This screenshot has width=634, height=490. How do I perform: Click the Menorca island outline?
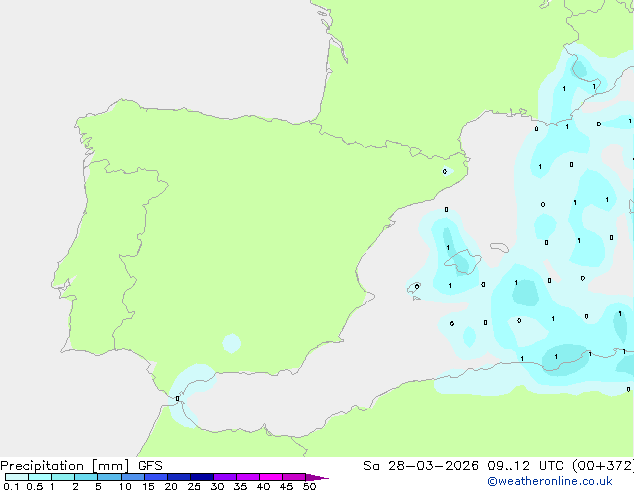(x=500, y=247)
